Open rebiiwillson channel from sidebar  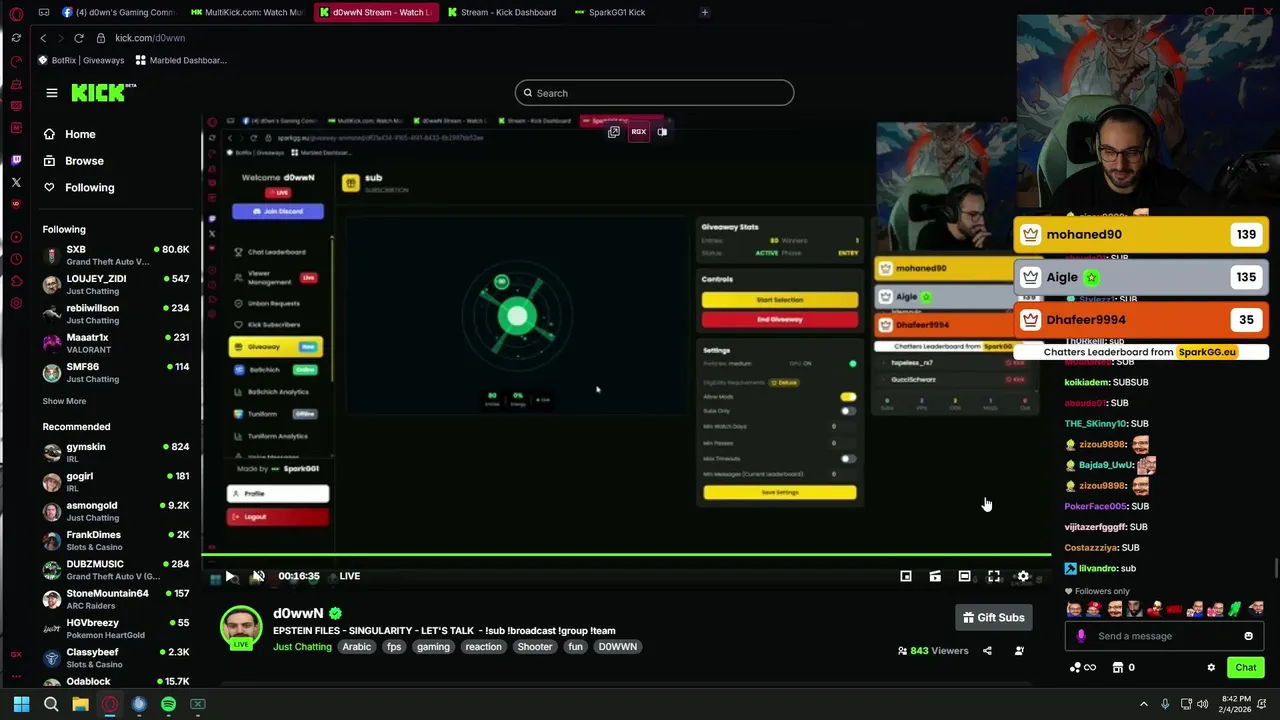(115, 314)
